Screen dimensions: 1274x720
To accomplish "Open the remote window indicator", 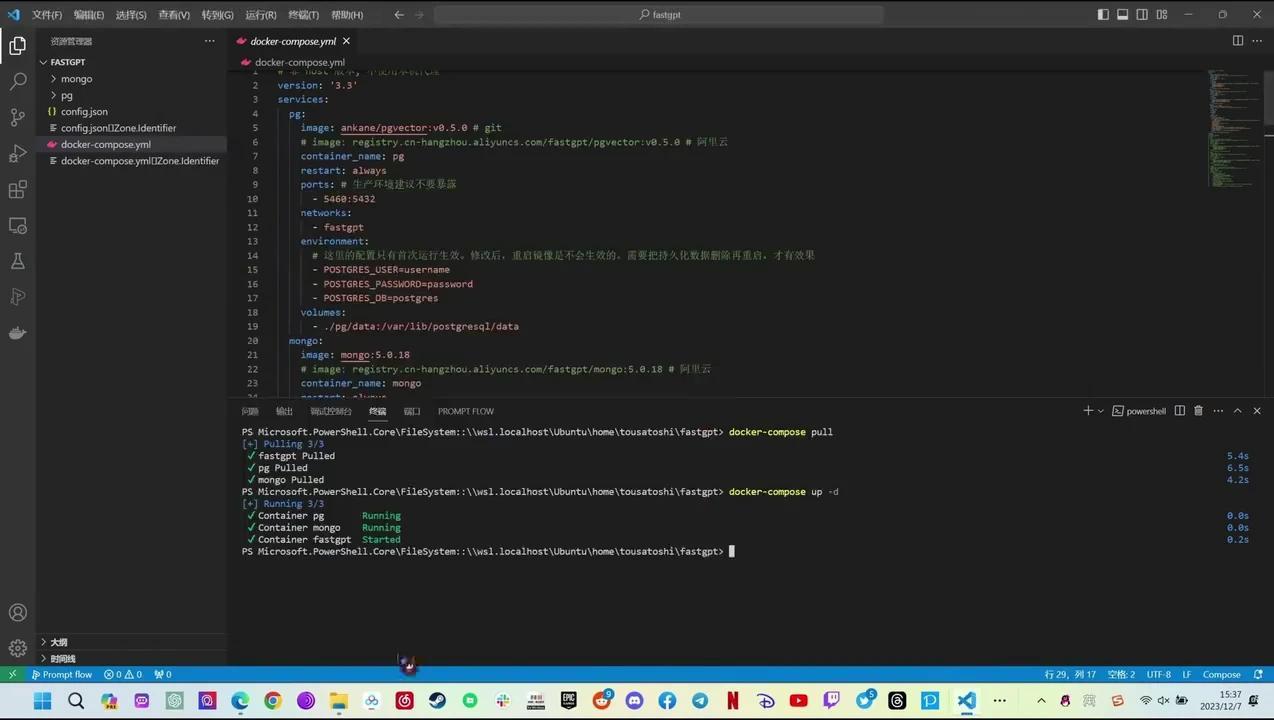I will click(x=12, y=674).
